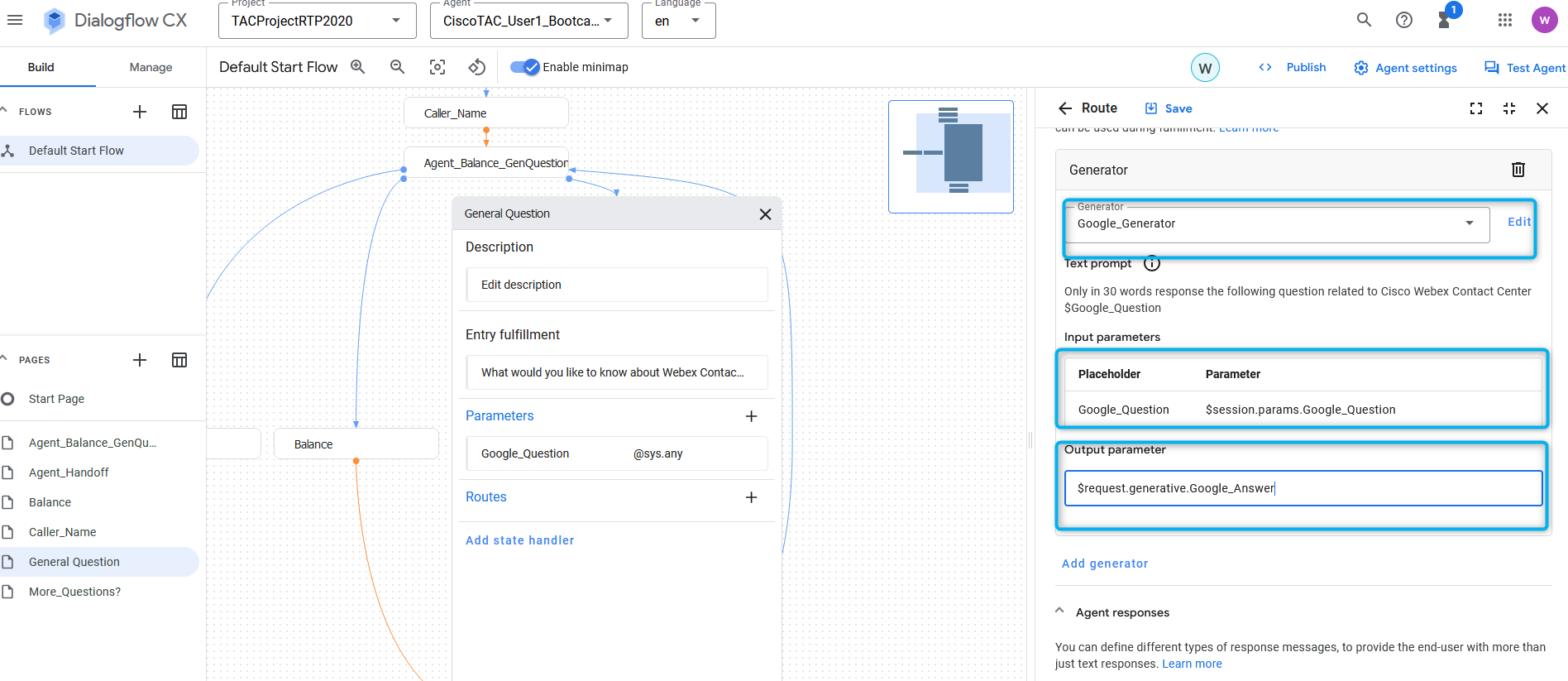Open the Agent dropdown CiscoTAC_User1
The height and width of the screenshot is (681, 1568).
pyautogui.click(x=529, y=21)
